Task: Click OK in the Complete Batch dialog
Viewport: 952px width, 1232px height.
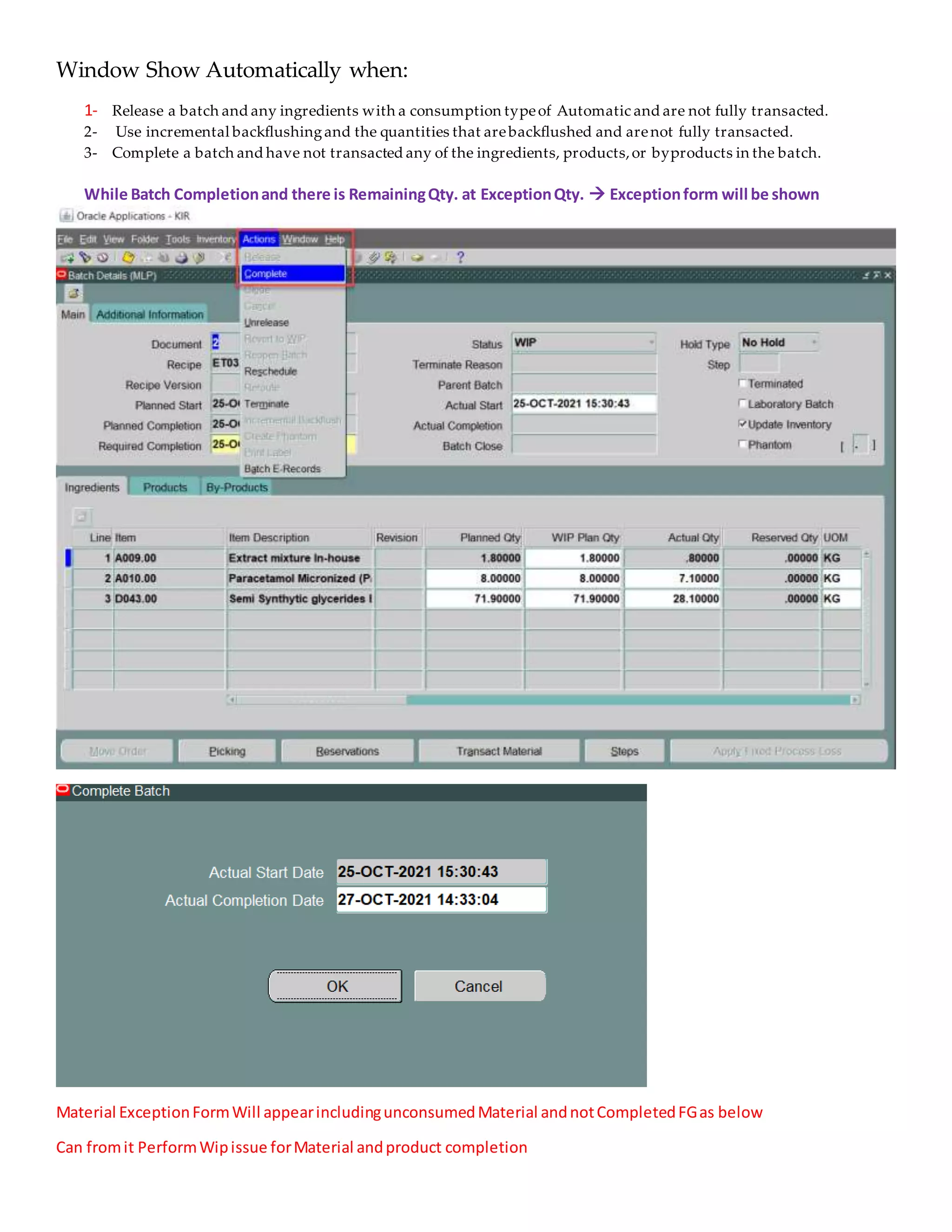Action: pos(336,986)
